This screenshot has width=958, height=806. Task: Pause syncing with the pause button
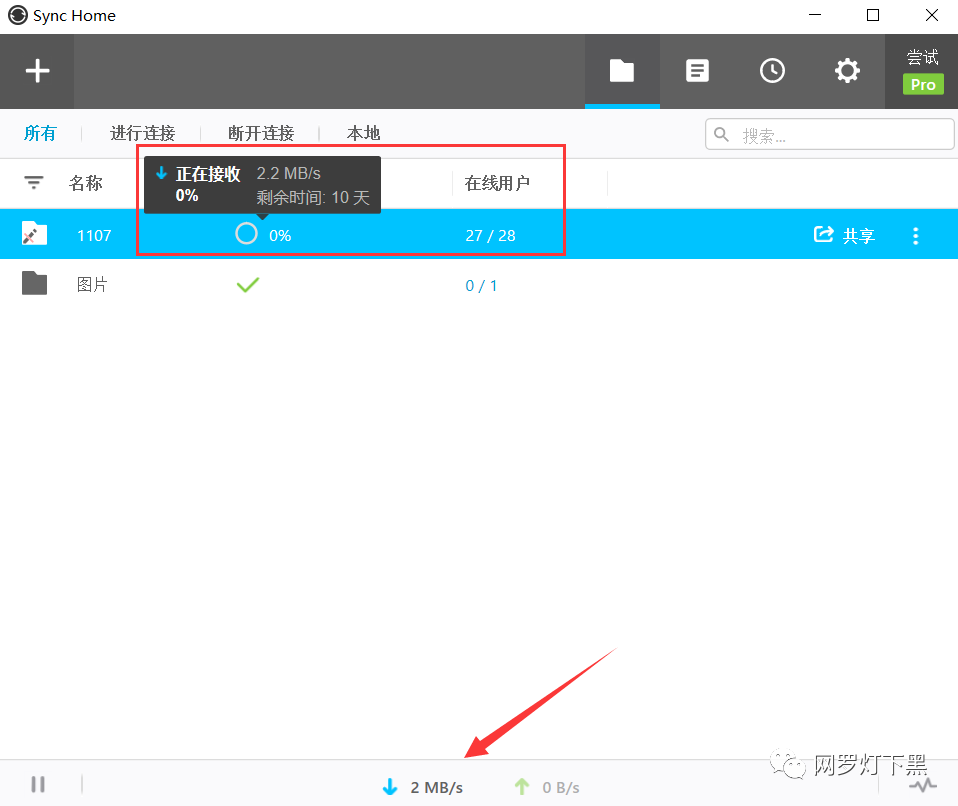pyautogui.click(x=38, y=784)
